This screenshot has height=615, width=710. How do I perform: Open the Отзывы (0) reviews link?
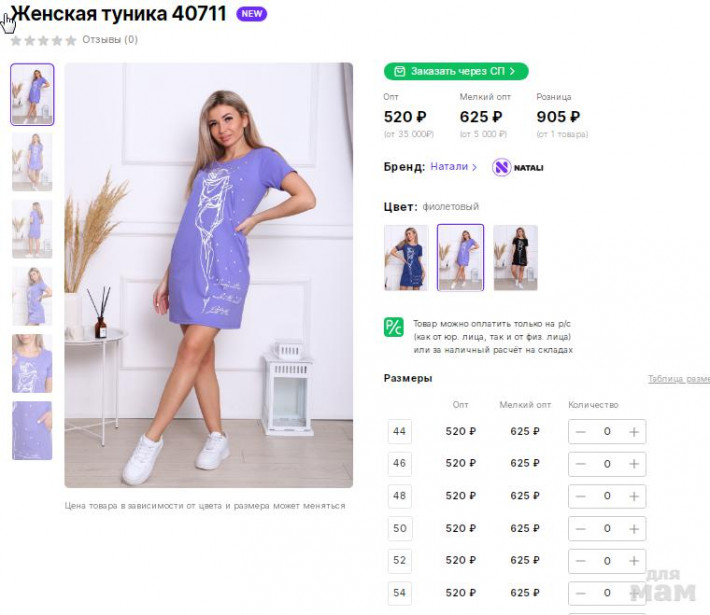tap(110, 40)
